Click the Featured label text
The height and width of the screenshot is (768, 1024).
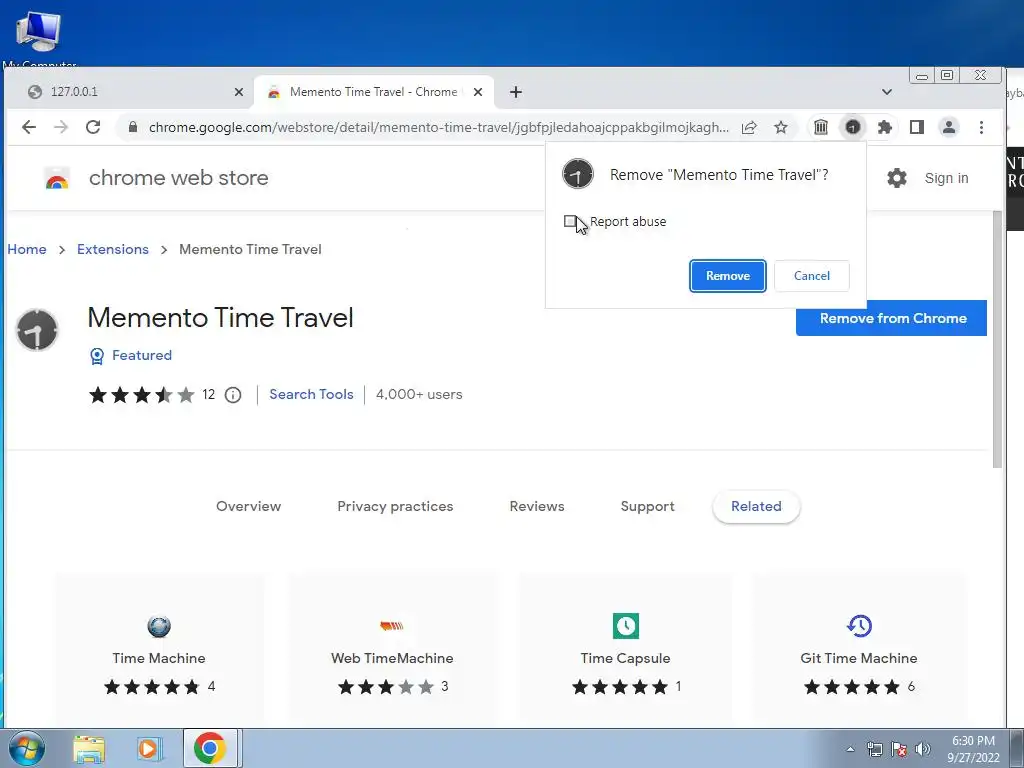[142, 355]
